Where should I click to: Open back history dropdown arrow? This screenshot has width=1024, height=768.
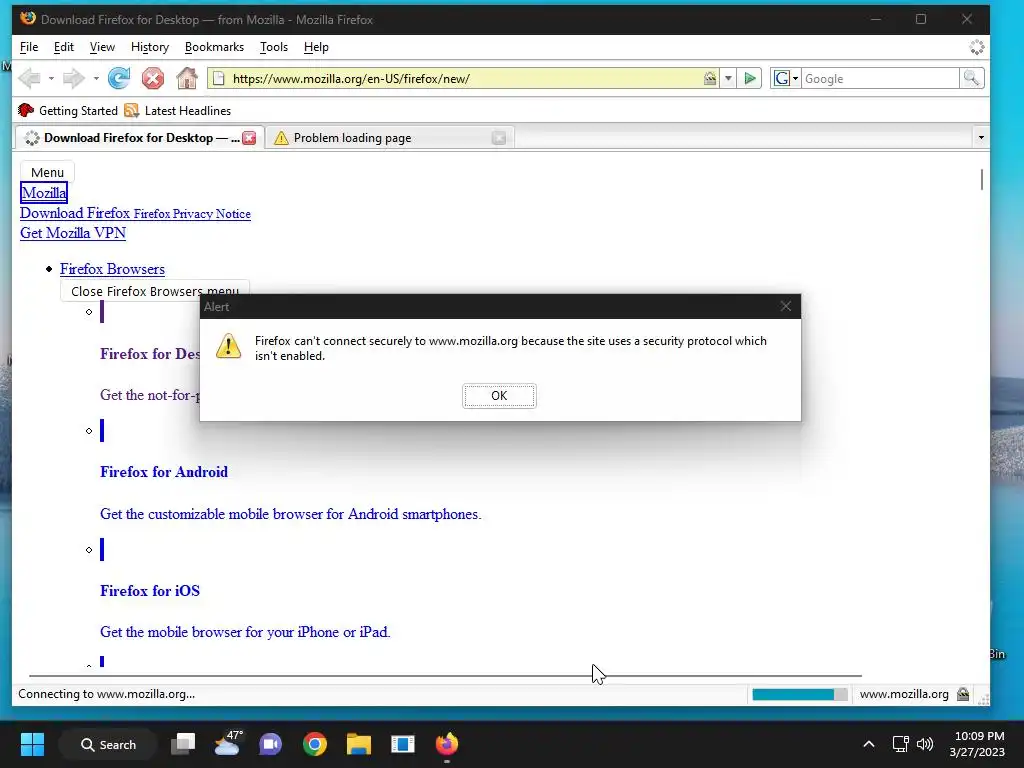pyautogui.click(x=51, y=78)
